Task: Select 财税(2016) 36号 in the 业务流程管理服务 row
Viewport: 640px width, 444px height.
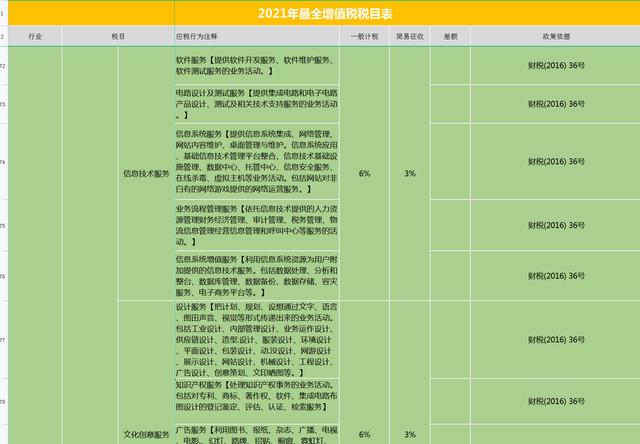Action: click(556, 225)
